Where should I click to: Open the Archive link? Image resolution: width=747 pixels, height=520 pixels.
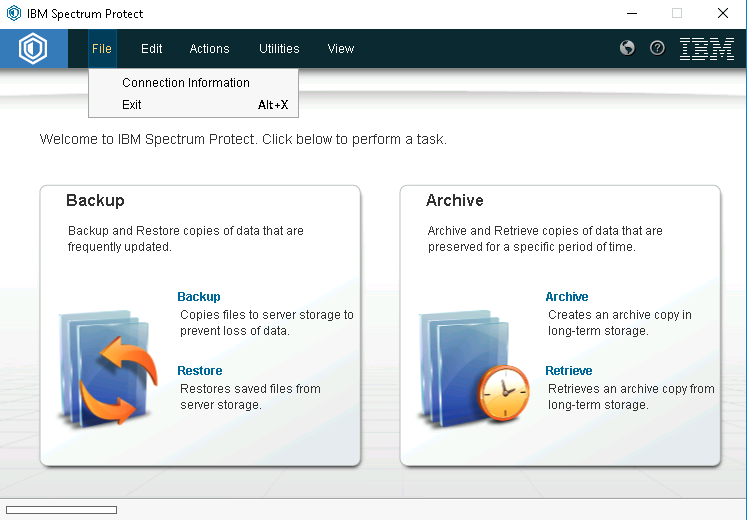click(x=566, y=297)
